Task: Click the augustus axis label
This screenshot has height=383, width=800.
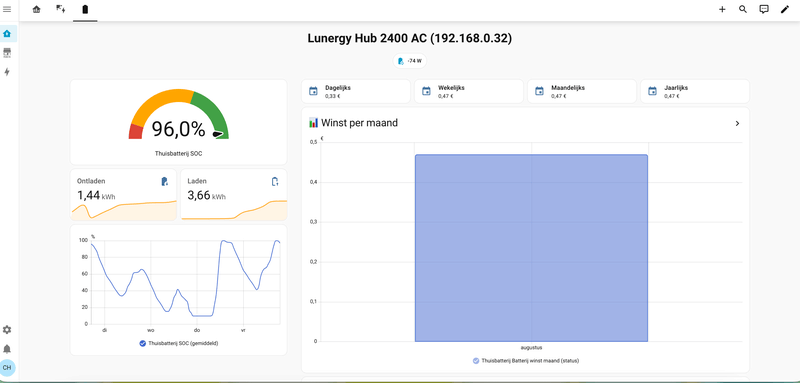Action: pos(531,347)
